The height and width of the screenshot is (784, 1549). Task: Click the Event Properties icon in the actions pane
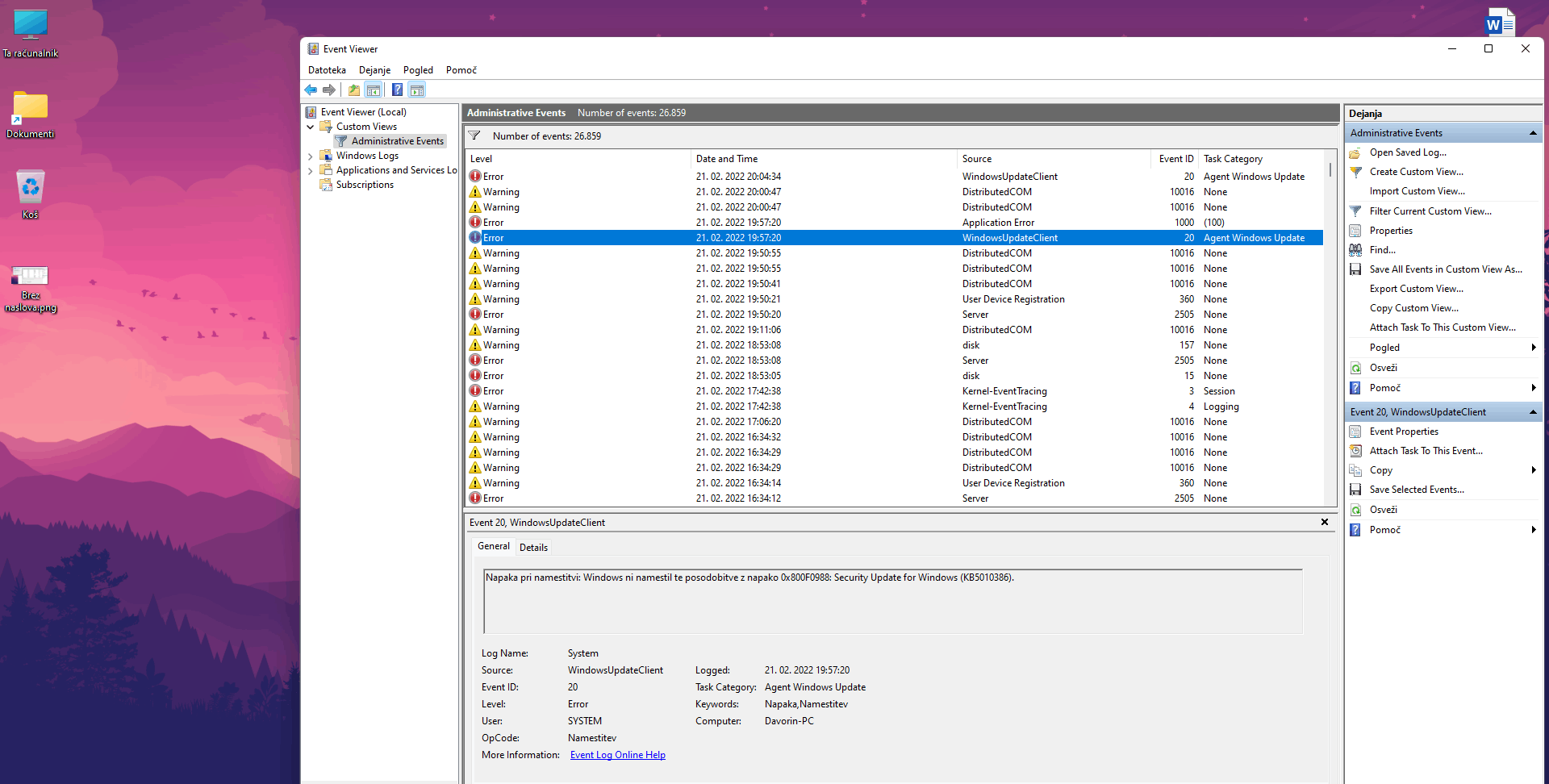pyautogui.click(x=1355, y=432)
